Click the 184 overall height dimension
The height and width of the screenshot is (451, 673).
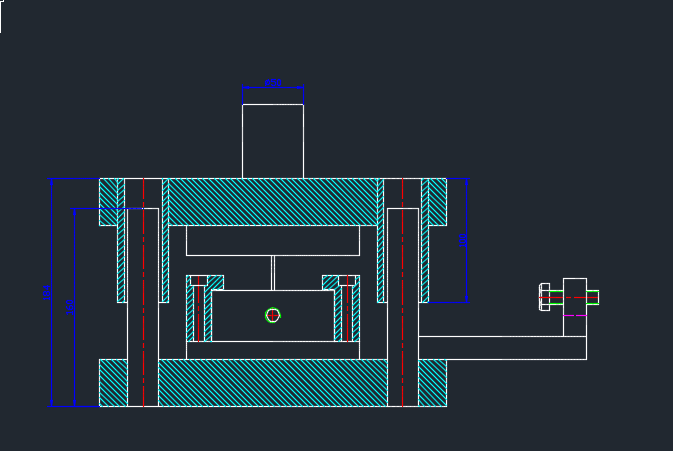[x=47, y=292]
